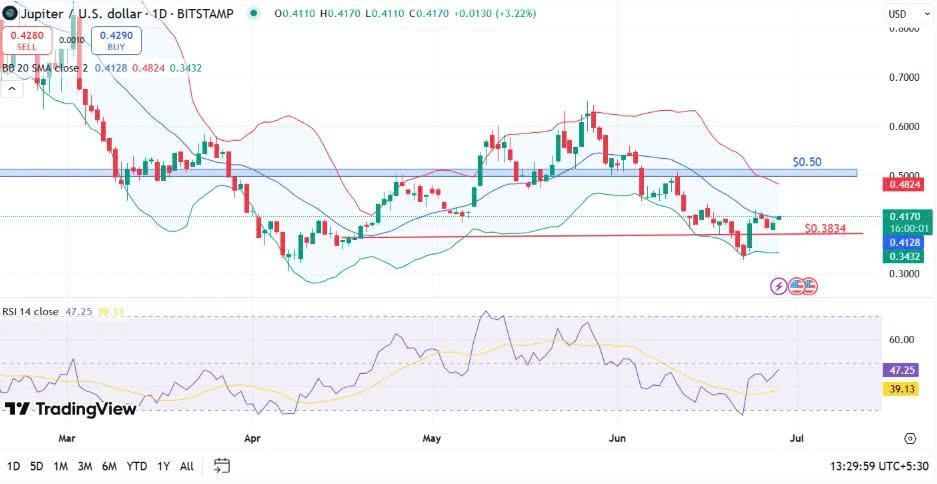Image resolution: width=937 pixels, height=484 pixels.
Task: Click the Jupiter symbol logo icon
Action: [10, 13]
